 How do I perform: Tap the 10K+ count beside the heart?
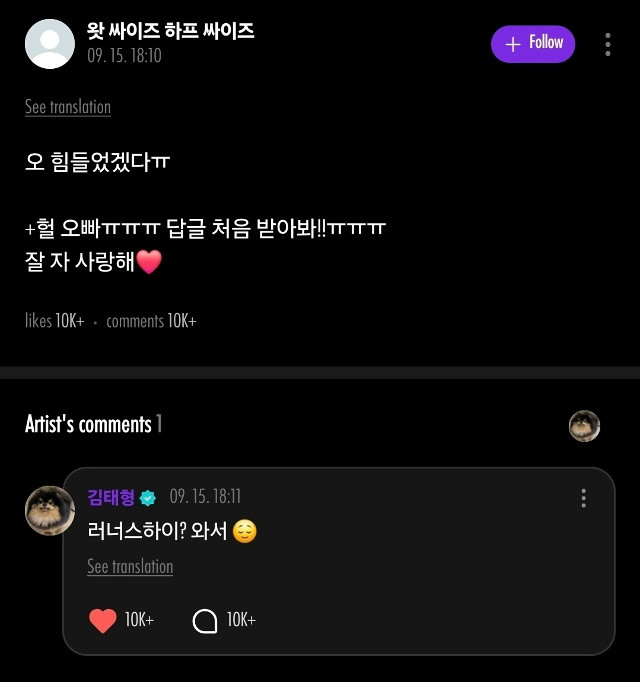139,621
